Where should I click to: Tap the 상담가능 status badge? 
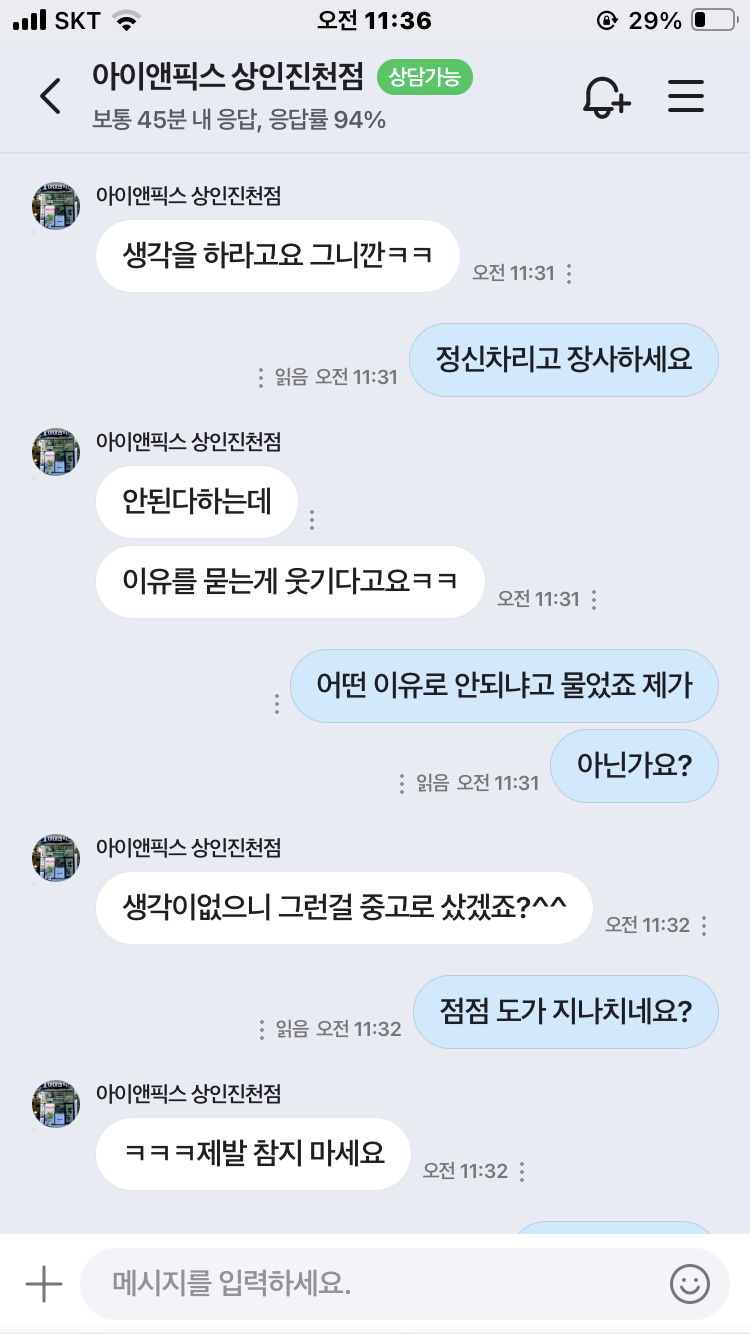[425, 77]
